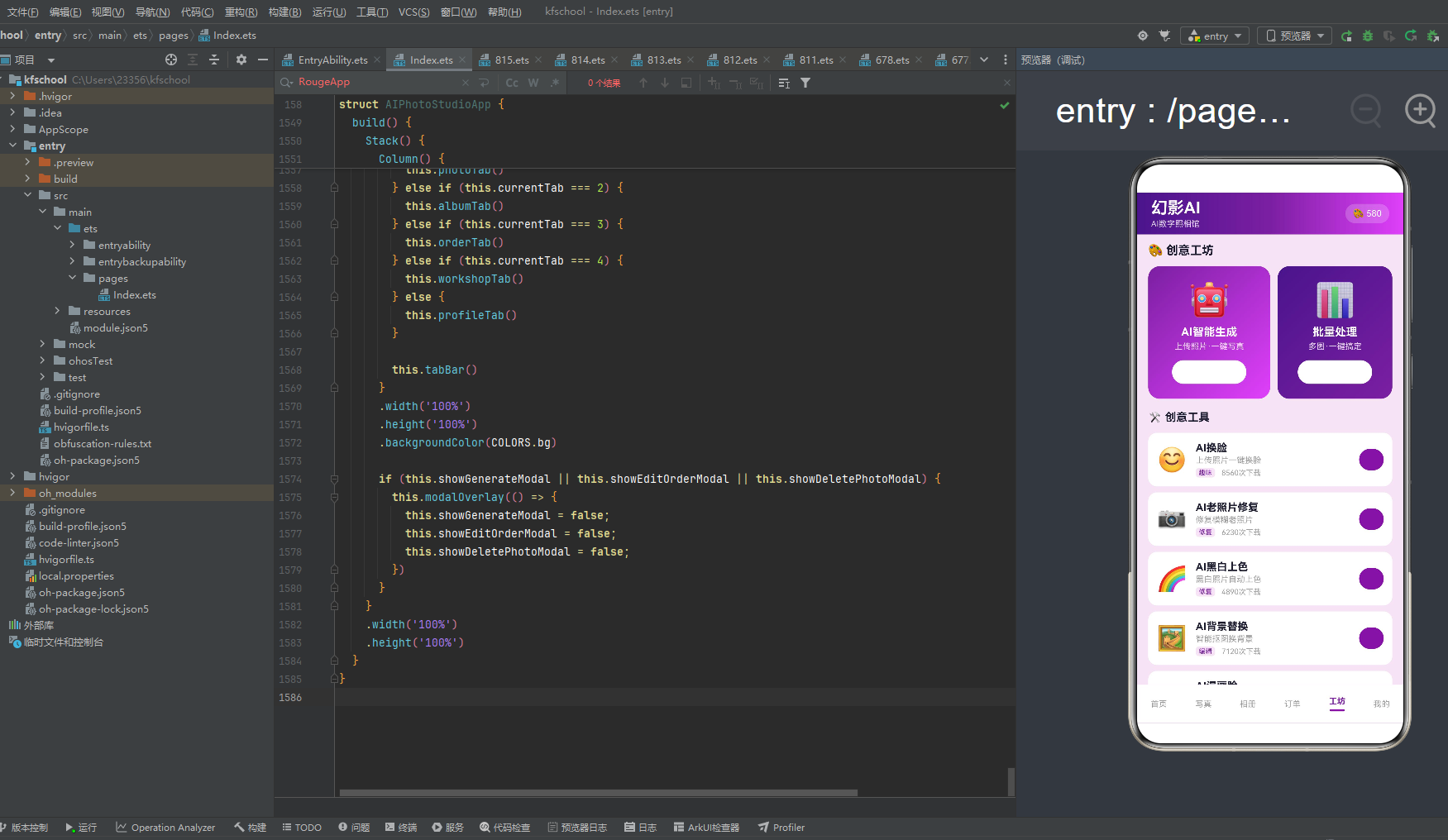Expand the AppScope folder
Screen dimensions: 1448x840
[12, 129]
